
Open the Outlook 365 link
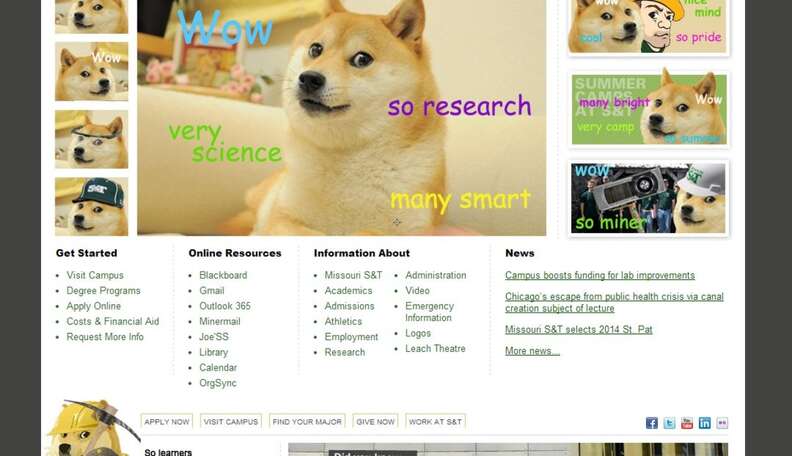225,306
